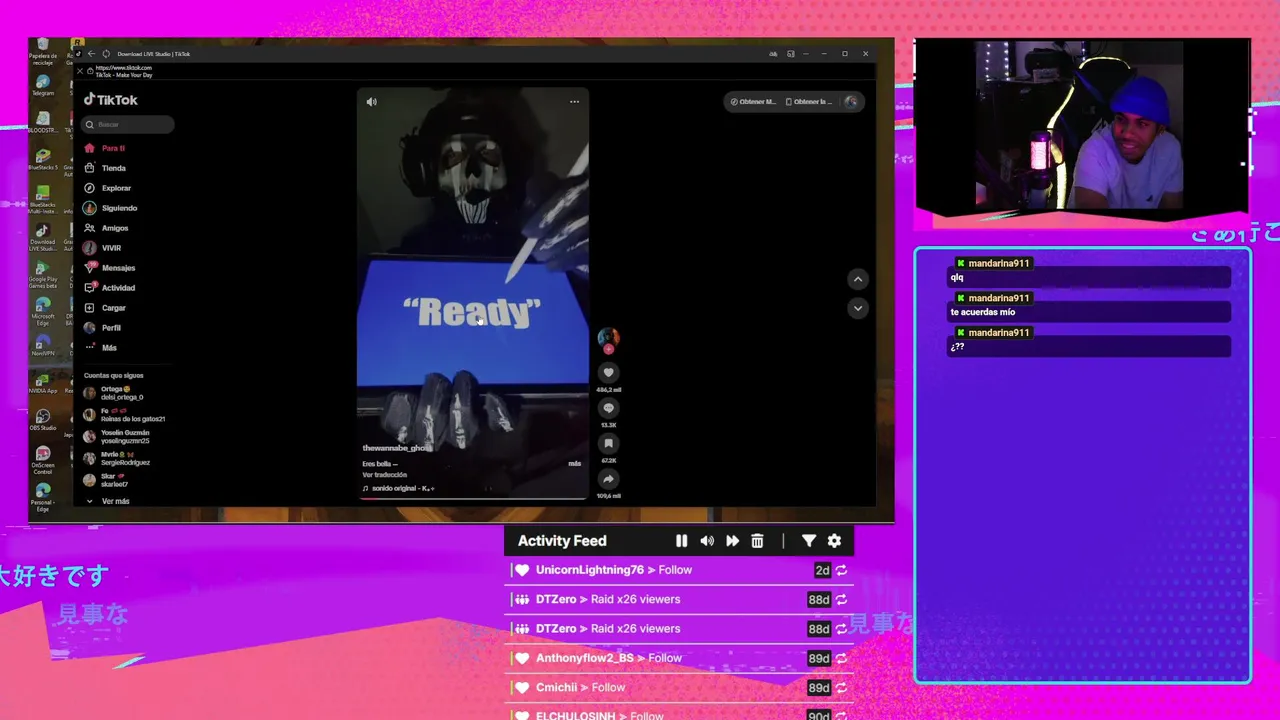The image size is (1280, 720).
Task: Click the Obtener la... app button
Action: point(808,102)
